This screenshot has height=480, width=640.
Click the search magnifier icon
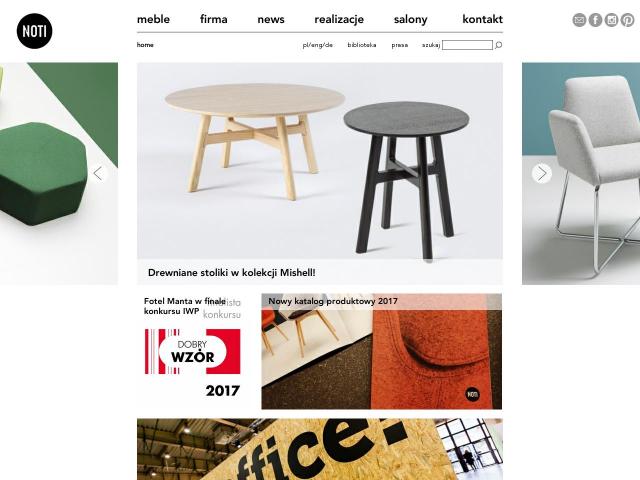[x=498, y=45]
